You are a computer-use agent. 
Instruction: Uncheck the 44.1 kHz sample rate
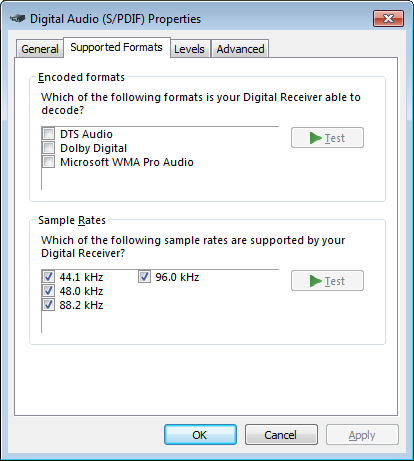click(49, 276)
